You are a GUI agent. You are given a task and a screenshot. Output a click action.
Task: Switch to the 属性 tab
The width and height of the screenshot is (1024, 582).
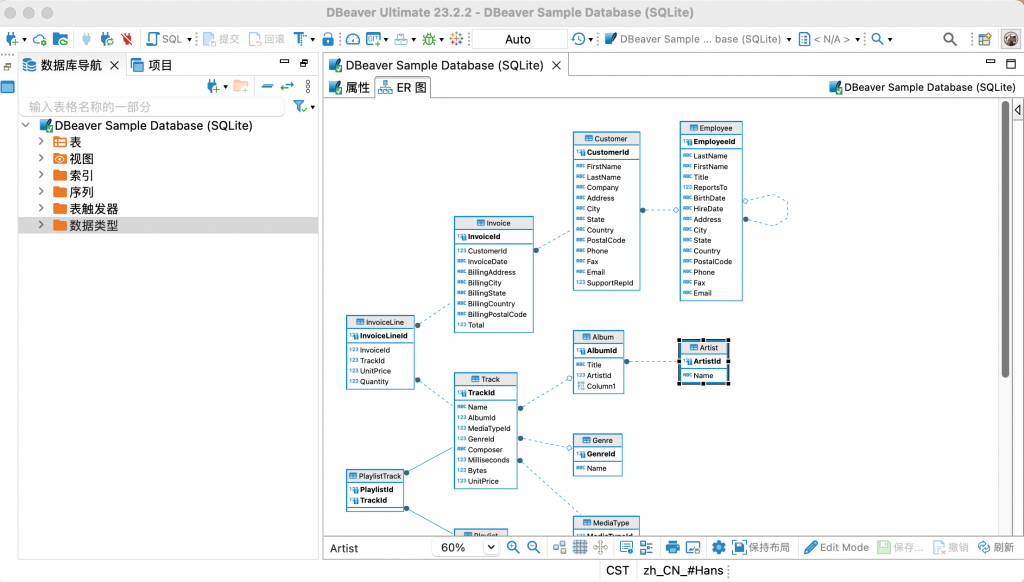tap(349, 87)
